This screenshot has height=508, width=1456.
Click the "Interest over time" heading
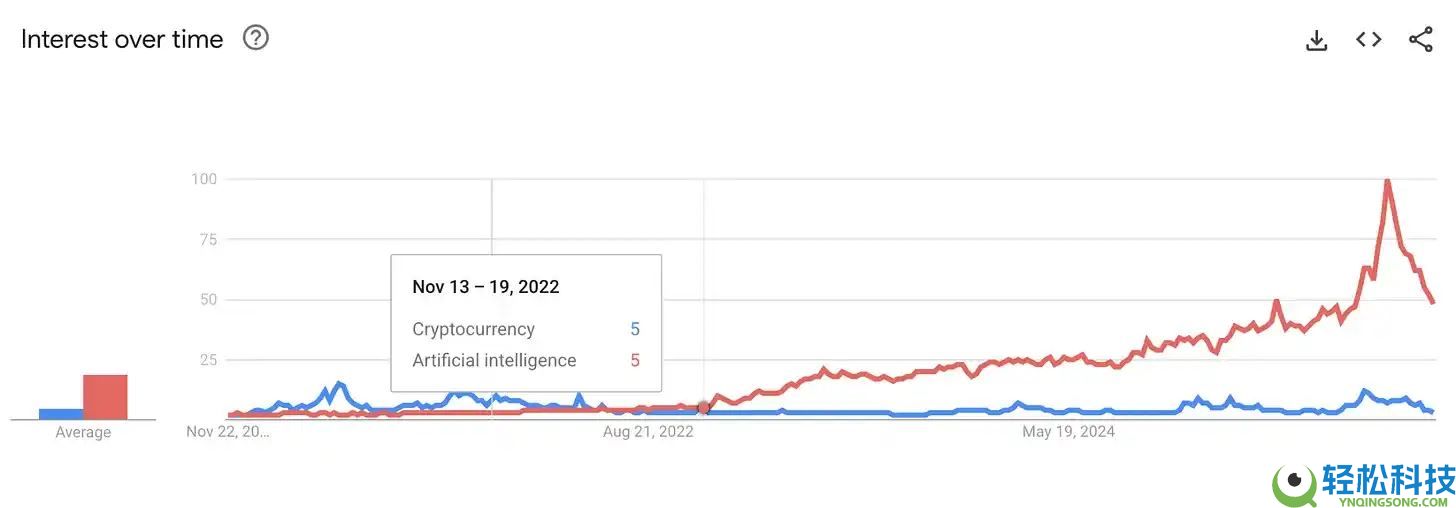coord(122,39)
